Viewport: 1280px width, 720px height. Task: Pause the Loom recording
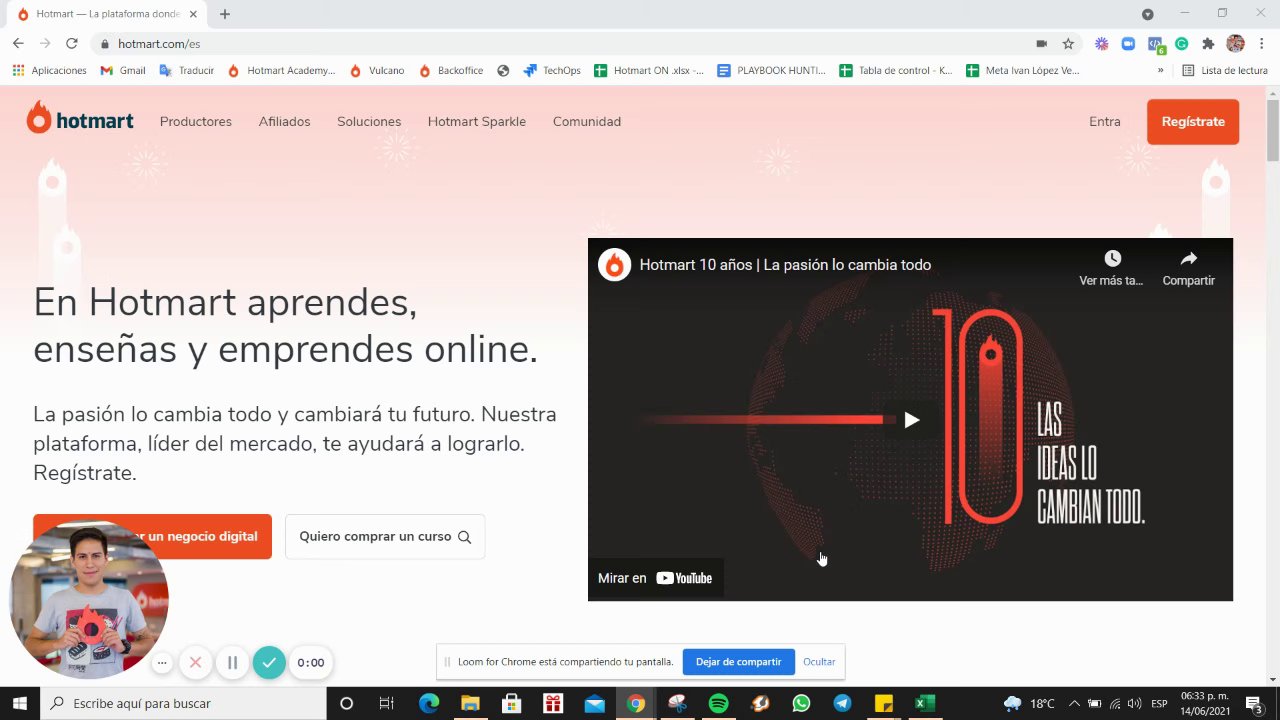click(232, 662)
